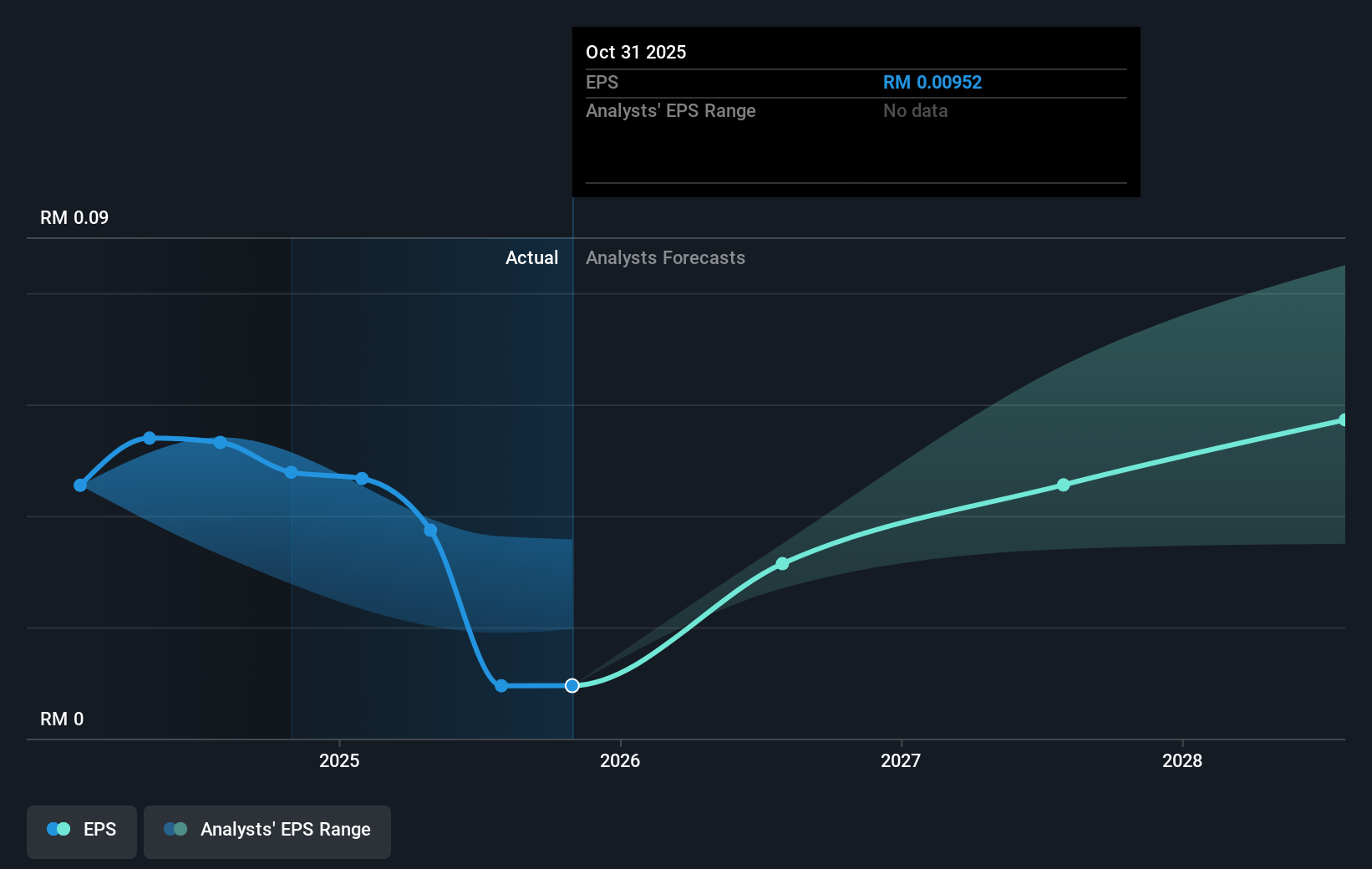Select the 2027 teal forecast data point

tap(1063, 485)
